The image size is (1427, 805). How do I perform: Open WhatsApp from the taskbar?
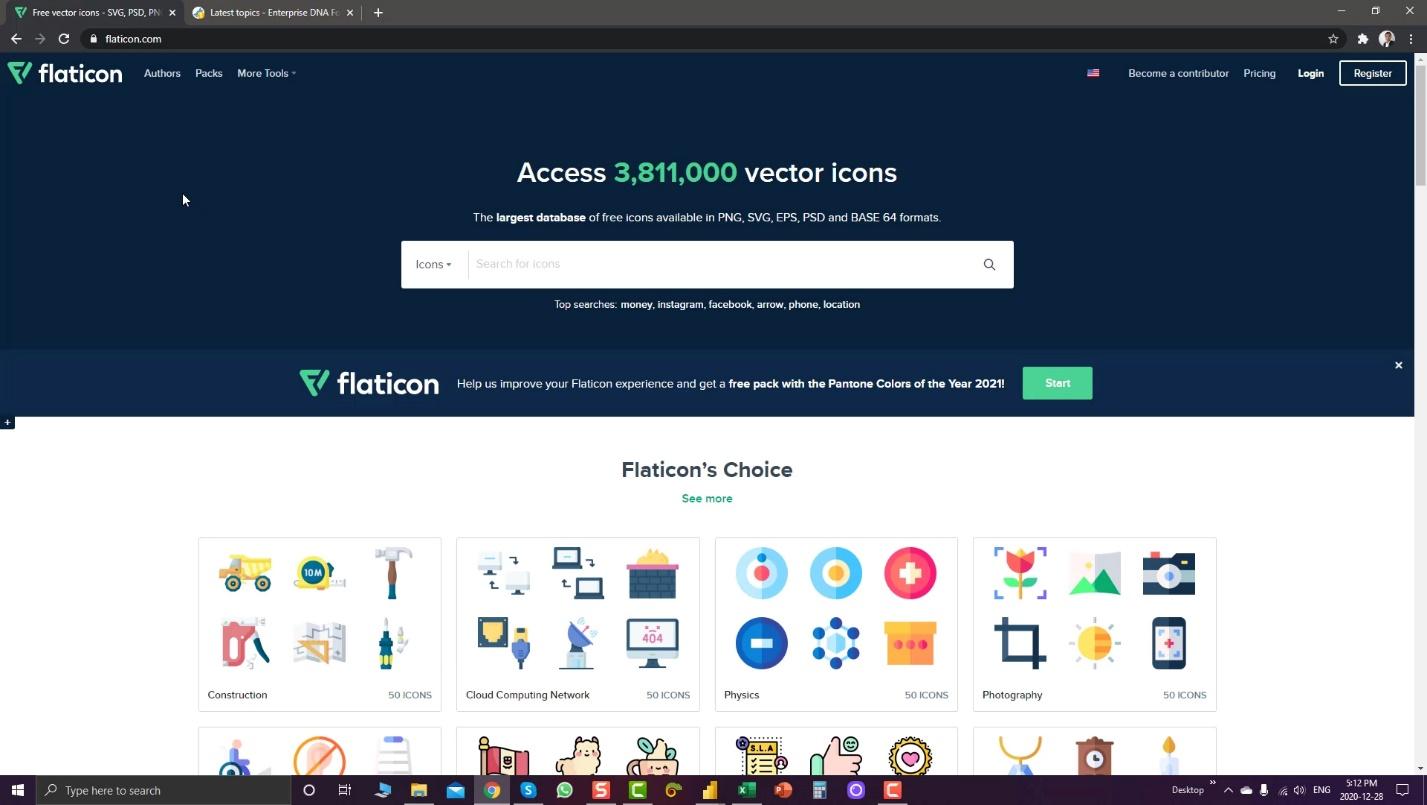pos(565,790)
